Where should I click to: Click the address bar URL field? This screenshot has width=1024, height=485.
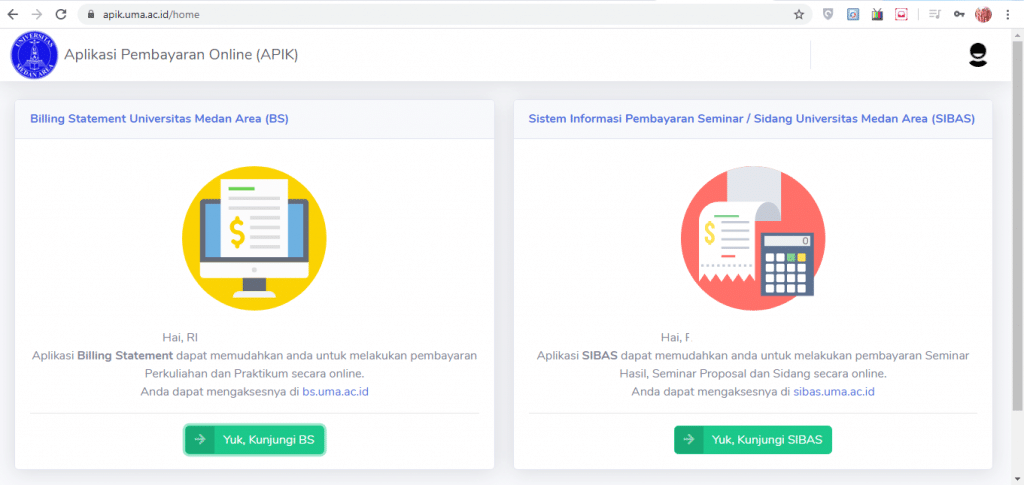pos(444,14)
